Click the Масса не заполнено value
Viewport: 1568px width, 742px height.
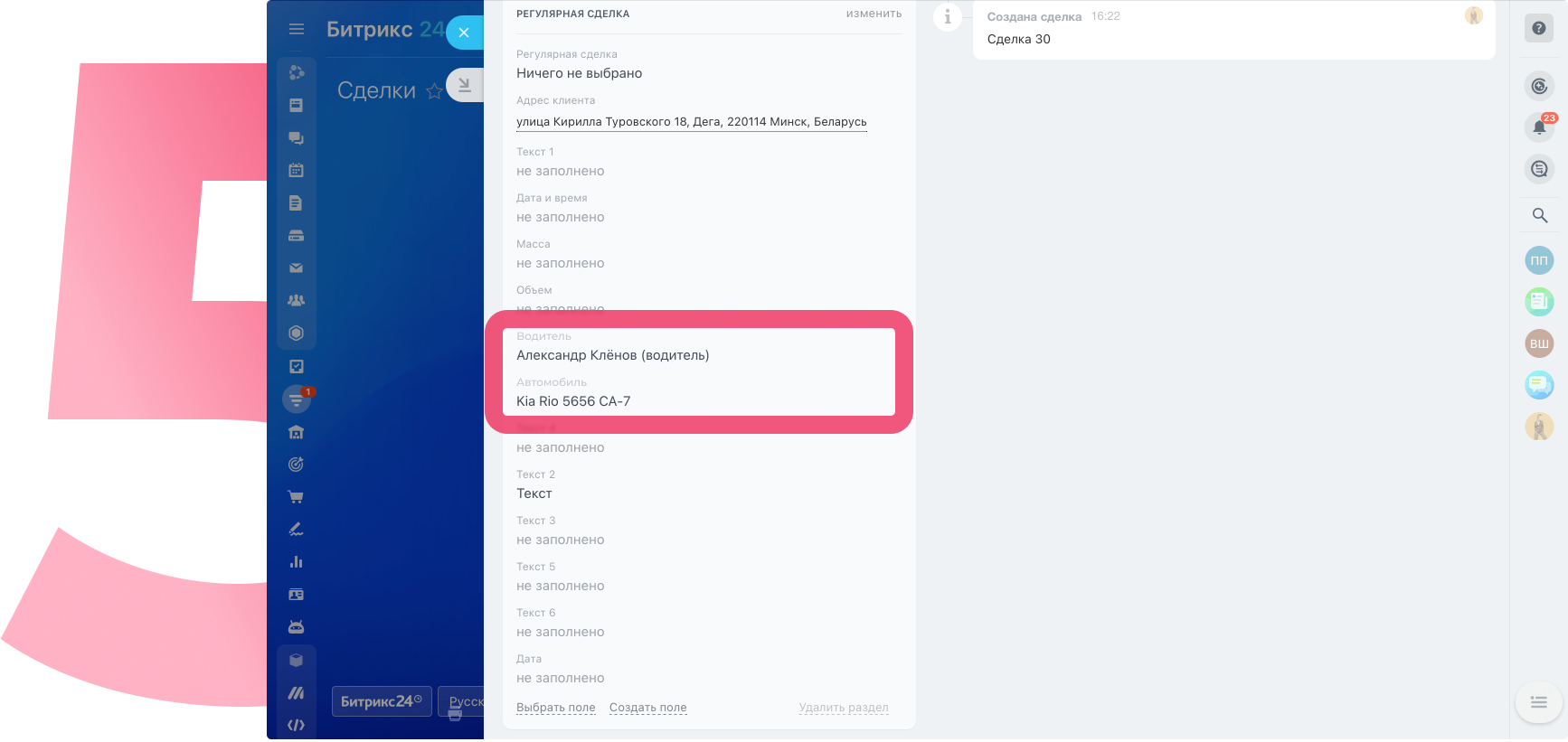(561, 263)
